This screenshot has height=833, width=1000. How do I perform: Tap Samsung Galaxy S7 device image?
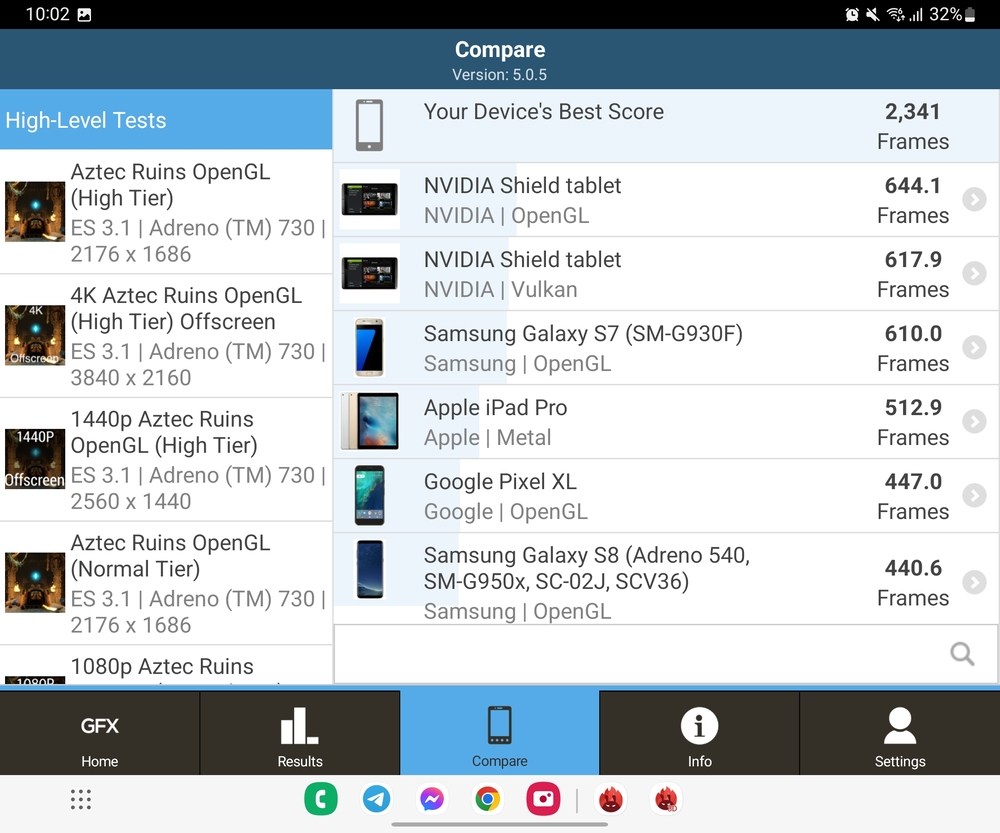[369, 347]
